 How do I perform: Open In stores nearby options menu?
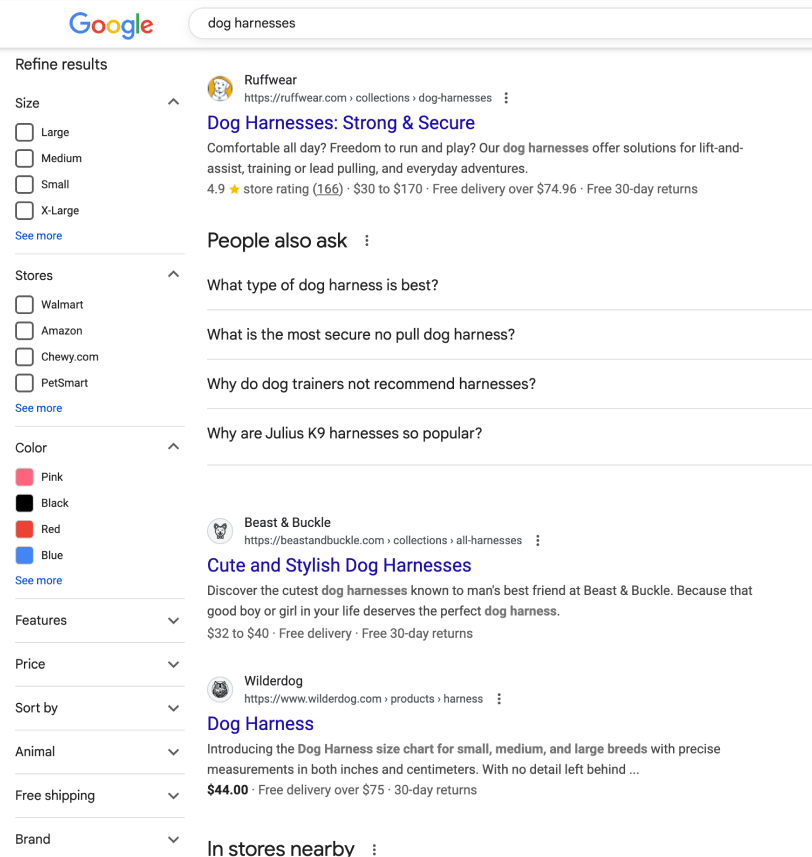(x=374, y=849)
